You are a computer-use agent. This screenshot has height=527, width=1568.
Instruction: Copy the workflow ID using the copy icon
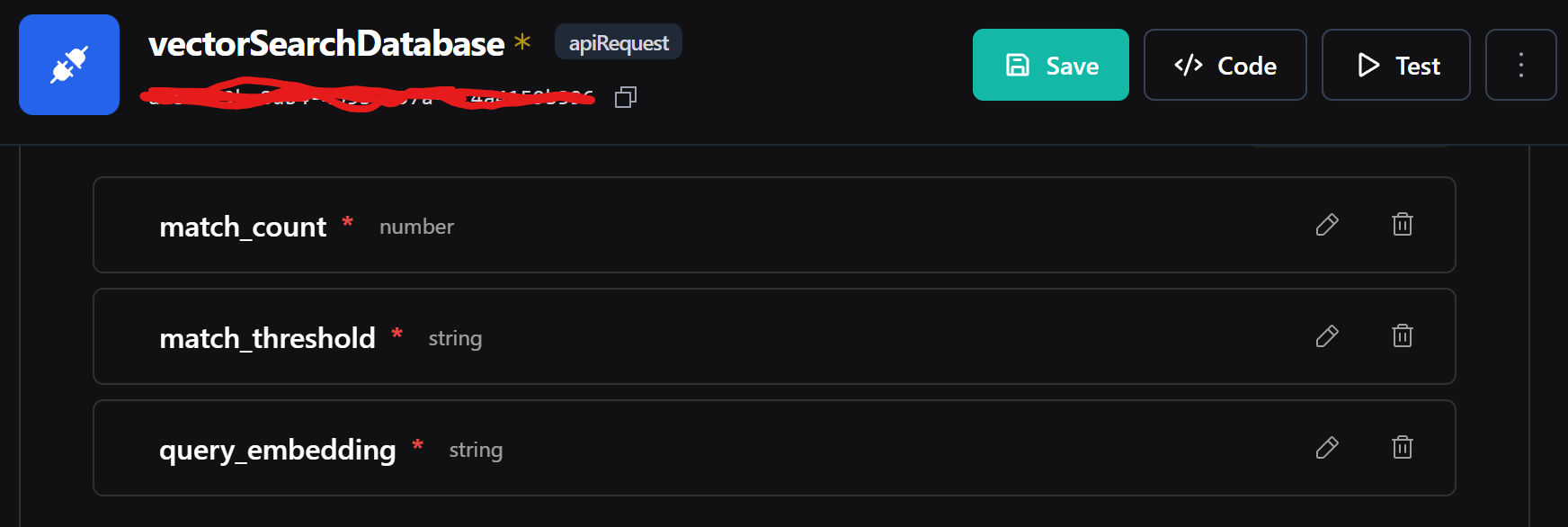[625, 96]
